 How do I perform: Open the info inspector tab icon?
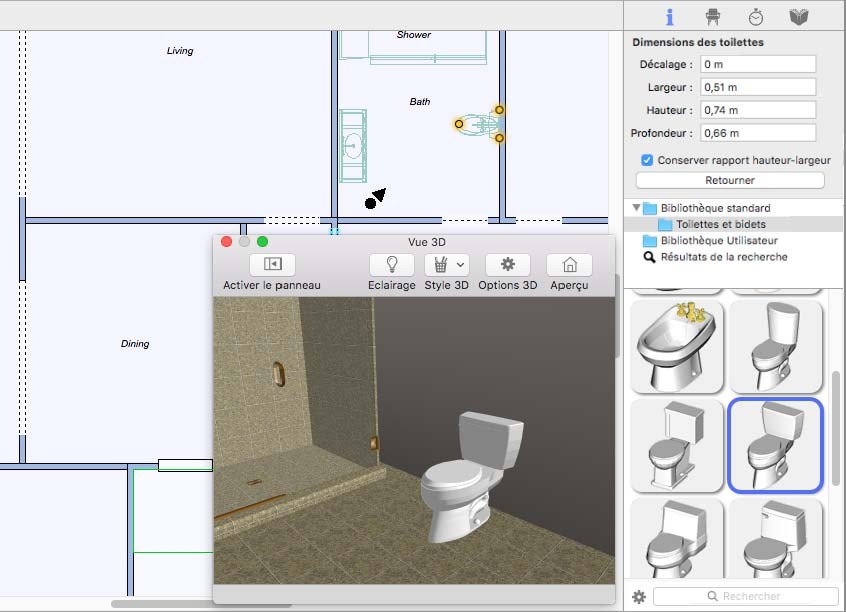click(x=670, y=17)
